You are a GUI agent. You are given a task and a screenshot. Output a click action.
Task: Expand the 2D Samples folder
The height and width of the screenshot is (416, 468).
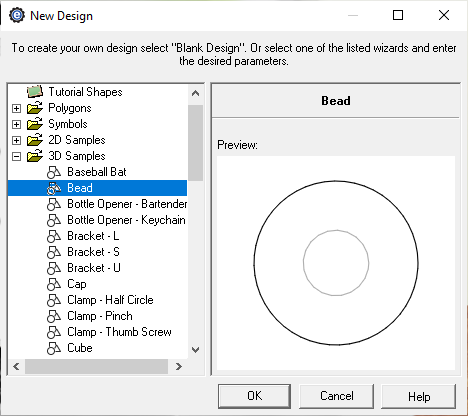pos(16,140)
